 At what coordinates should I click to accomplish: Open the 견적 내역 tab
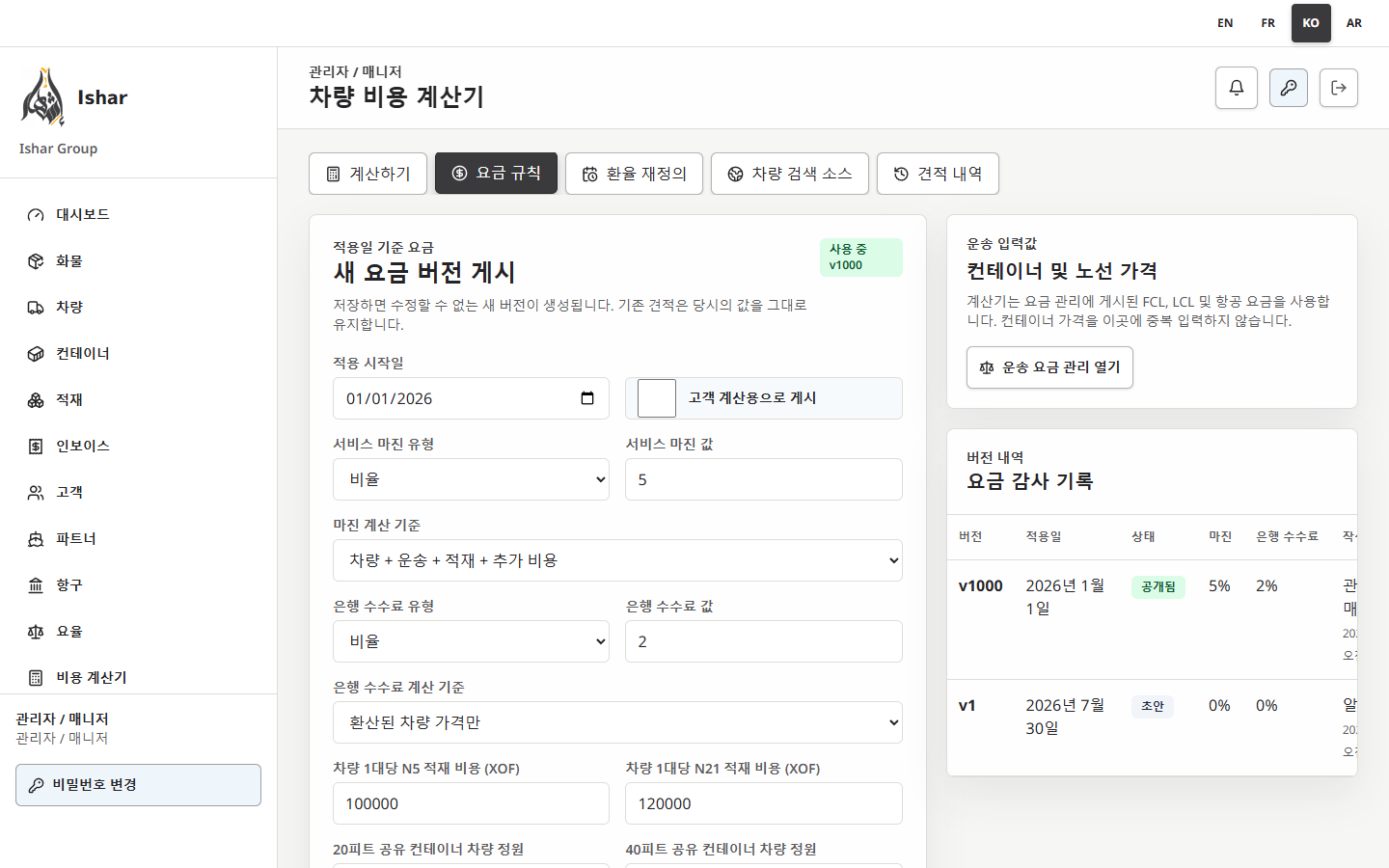coord(938,174)
